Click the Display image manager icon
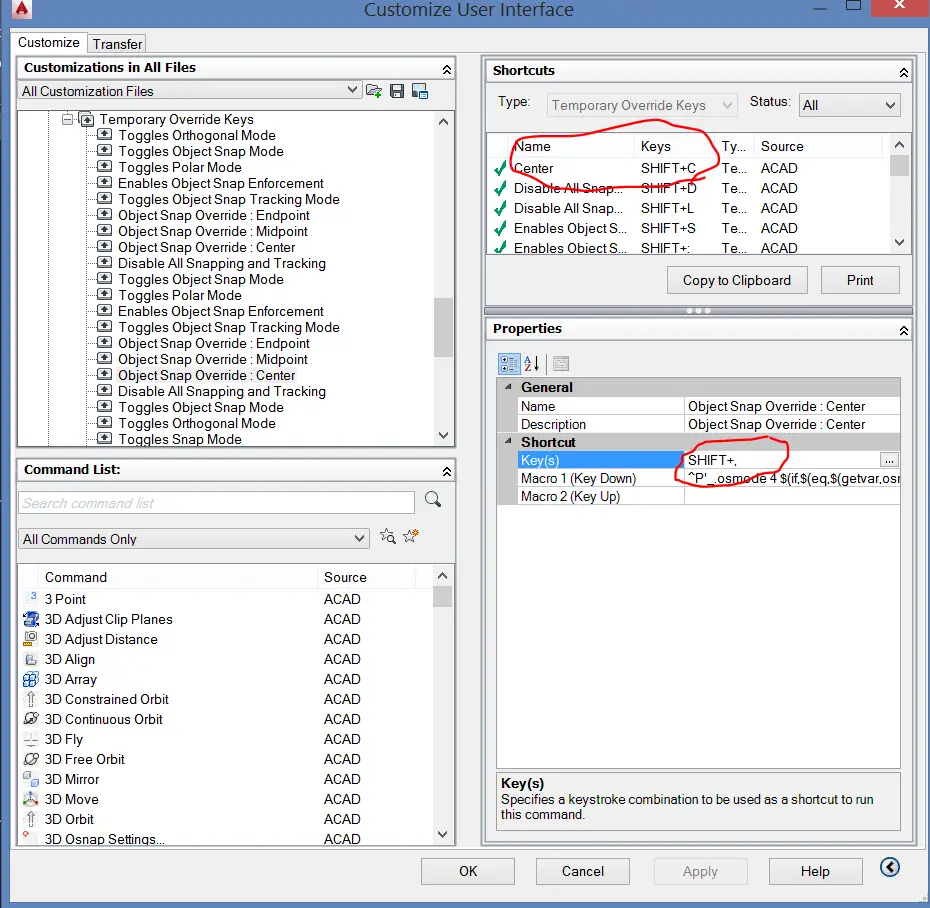This screenshot has width=930, height=908. click(420, 91)
